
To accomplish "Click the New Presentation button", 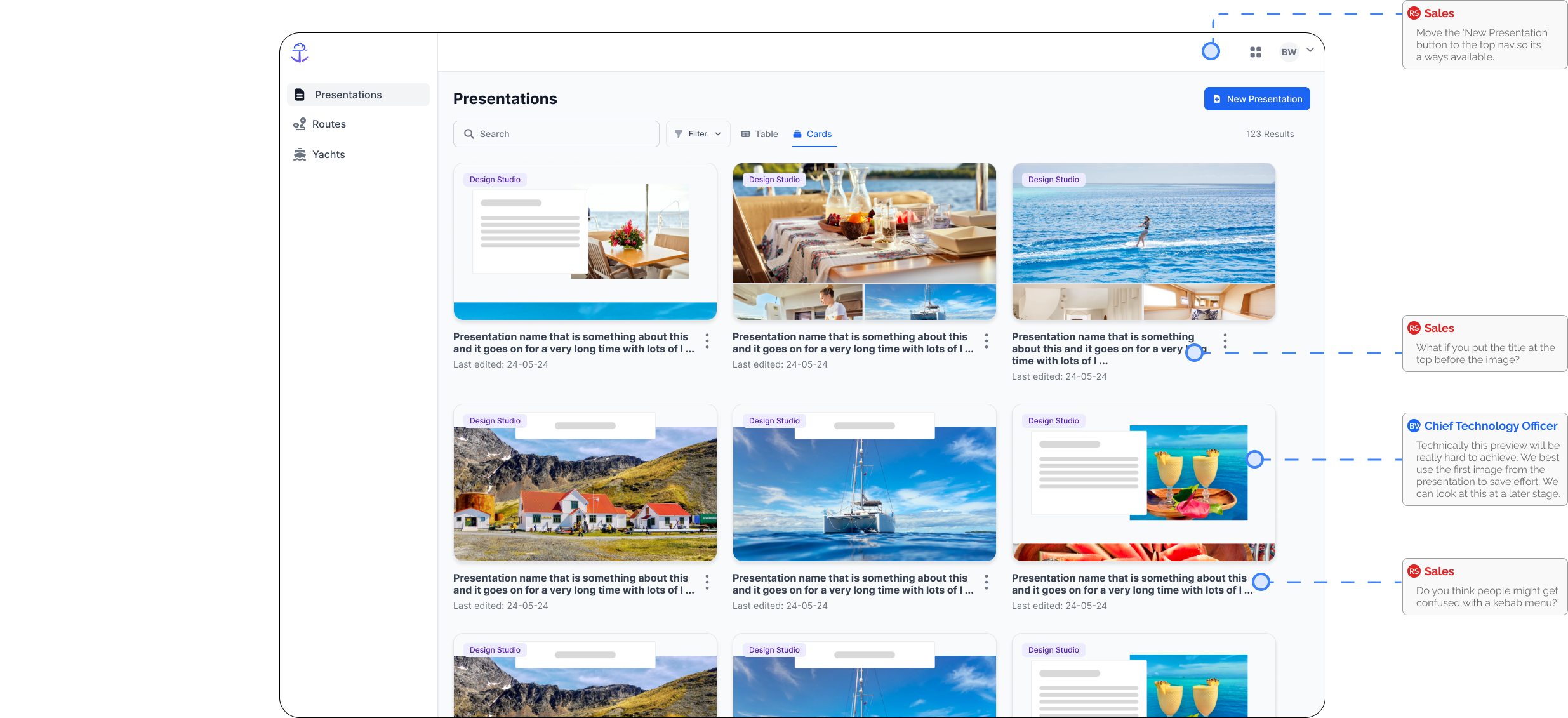I will tap(1257, 98).
